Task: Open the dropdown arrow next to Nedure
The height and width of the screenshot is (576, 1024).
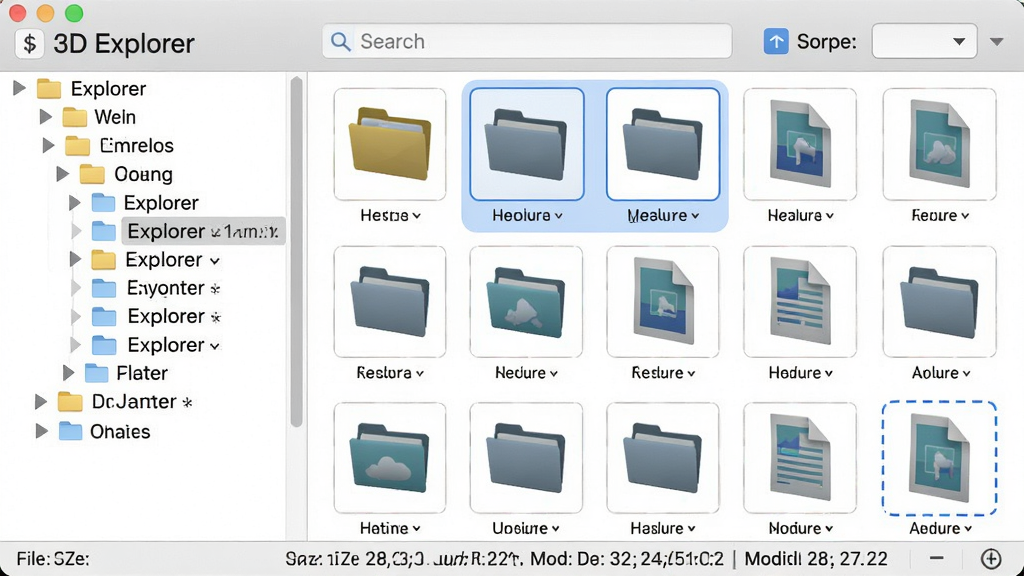Action: tap(554, 374)
